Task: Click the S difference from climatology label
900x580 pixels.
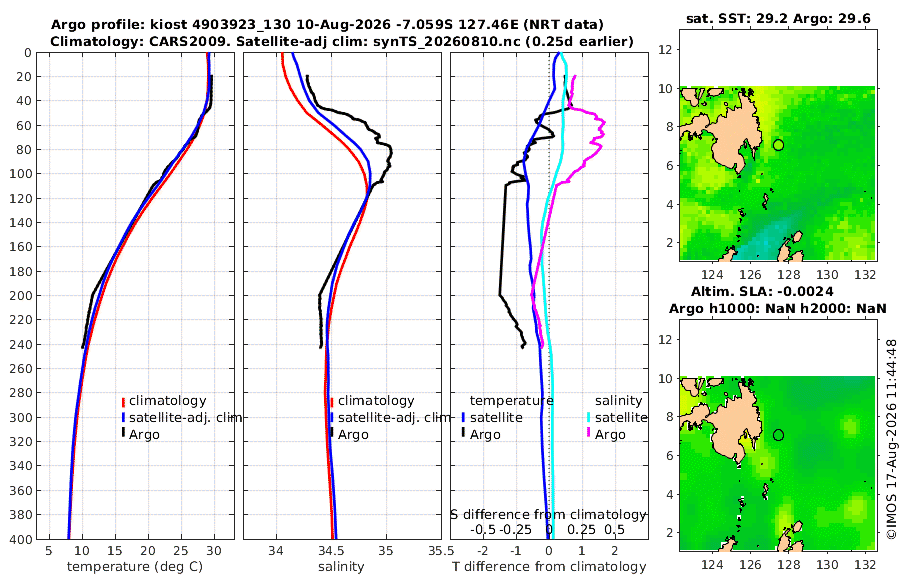Action: 548,515
